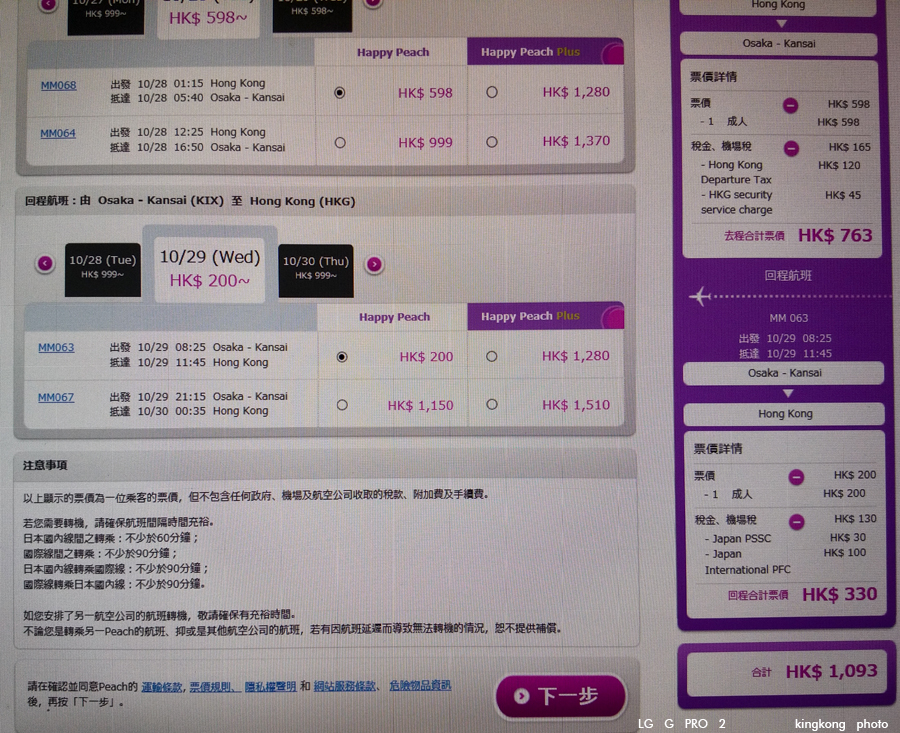Image resolution: width=900 pixels, height=733 pixels.
Task: Click the Japan PSSC tax line
Action: pyautogui.click(x=785, y=538)
